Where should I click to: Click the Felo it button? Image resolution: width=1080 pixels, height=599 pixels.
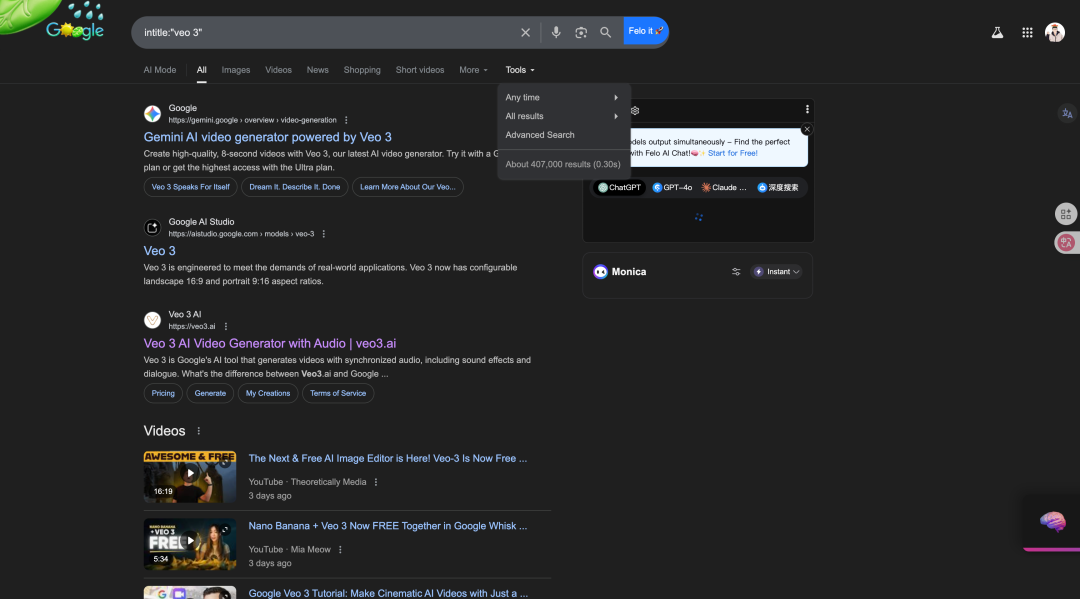coord(645,31)
